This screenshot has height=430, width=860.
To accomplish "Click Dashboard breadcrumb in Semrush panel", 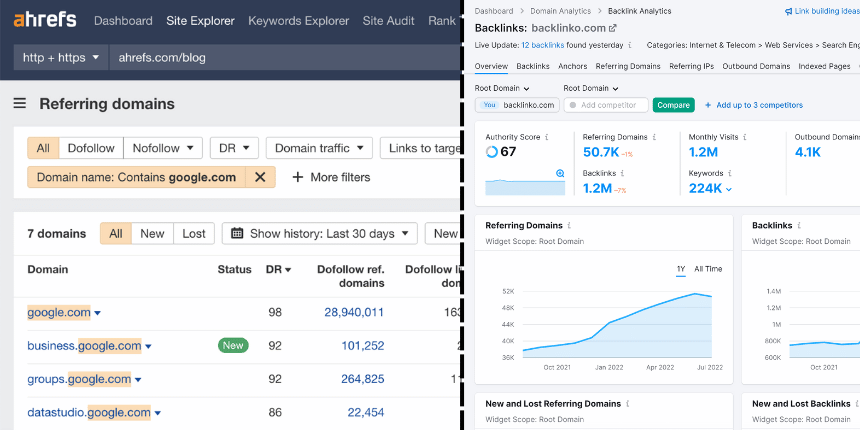I will [494, 11].
